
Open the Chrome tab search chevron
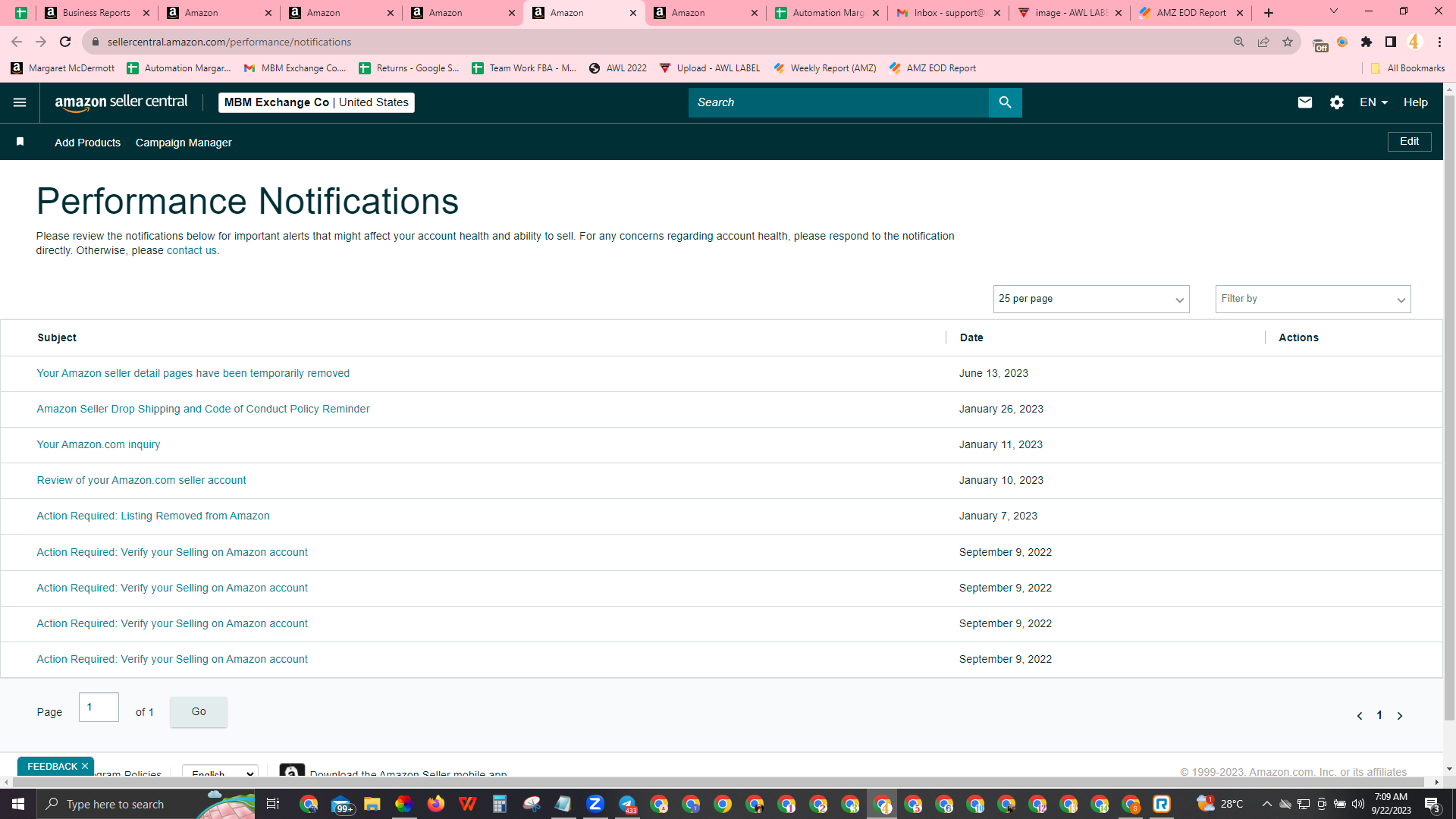[1334, 11]
